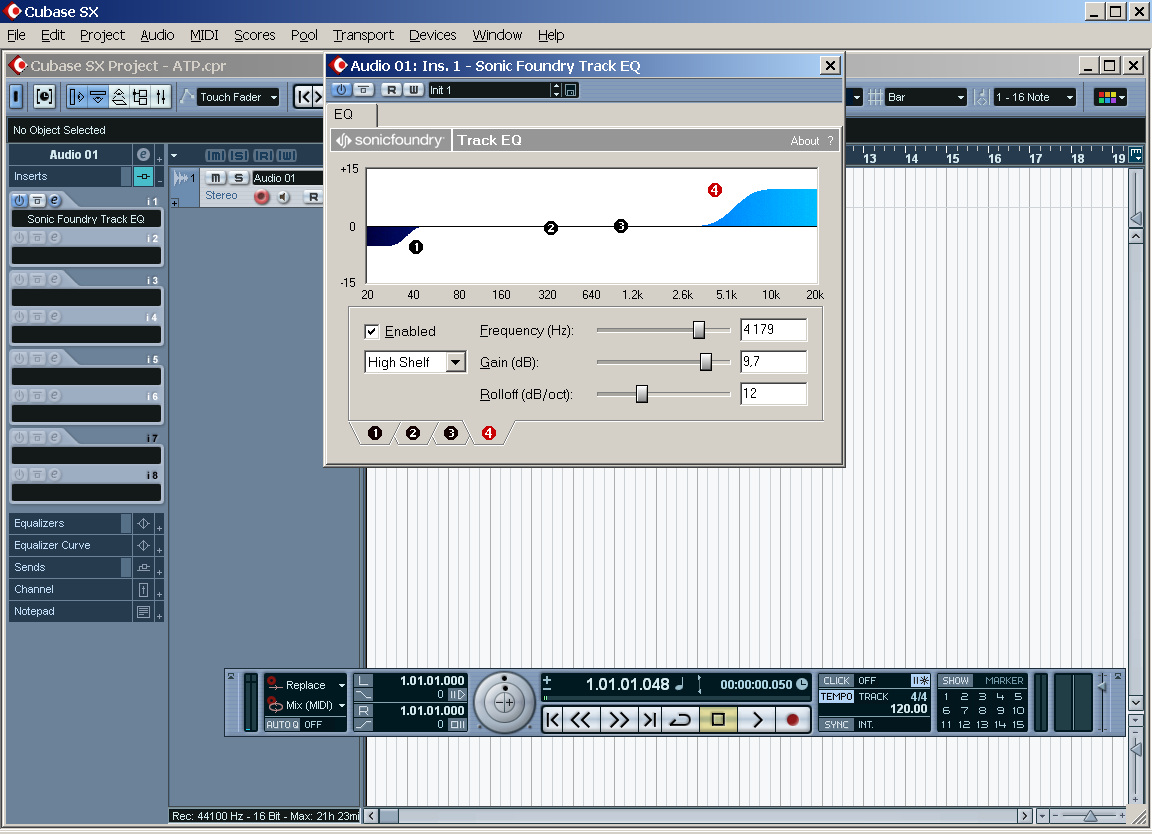Toggle plug-in power button in Track EQ window
The height and width of the screenshot is (834, 1152).
click(x=342, y=90)
